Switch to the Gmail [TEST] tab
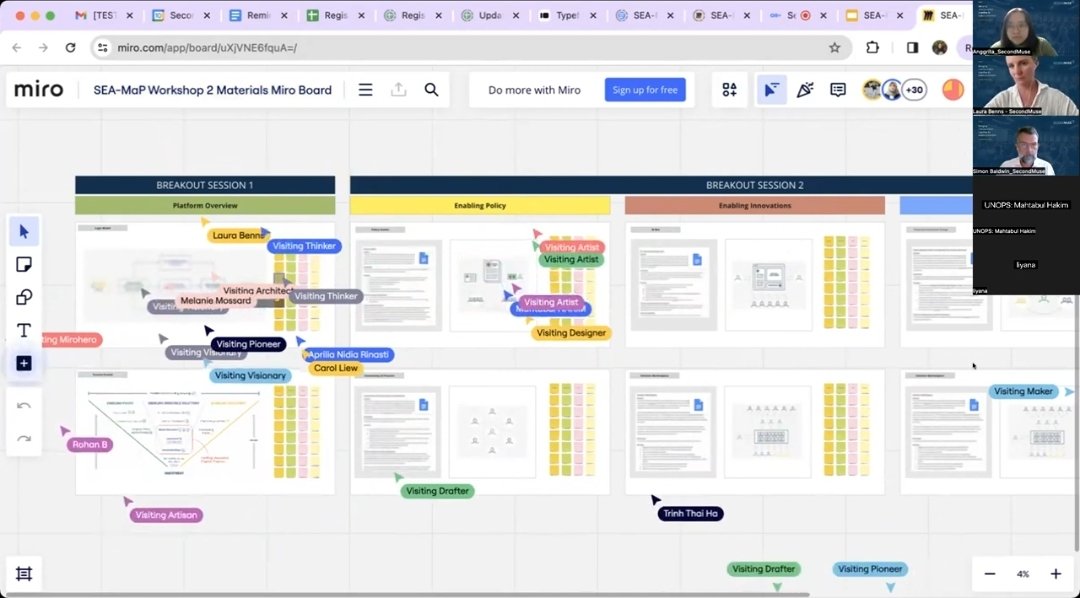 pyautogui.click(x=103, y=15)
